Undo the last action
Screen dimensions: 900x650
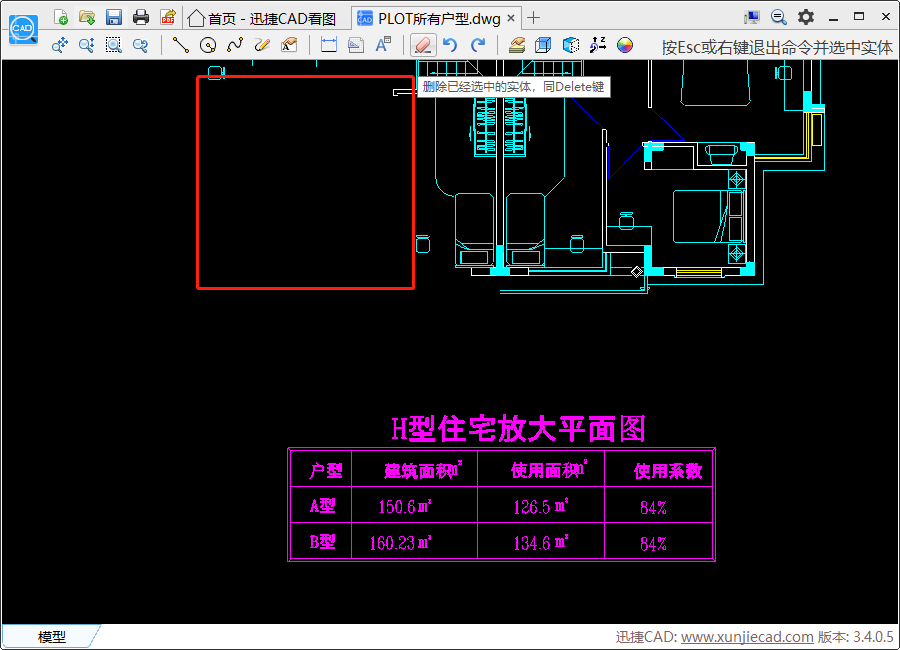coord(451,45)
